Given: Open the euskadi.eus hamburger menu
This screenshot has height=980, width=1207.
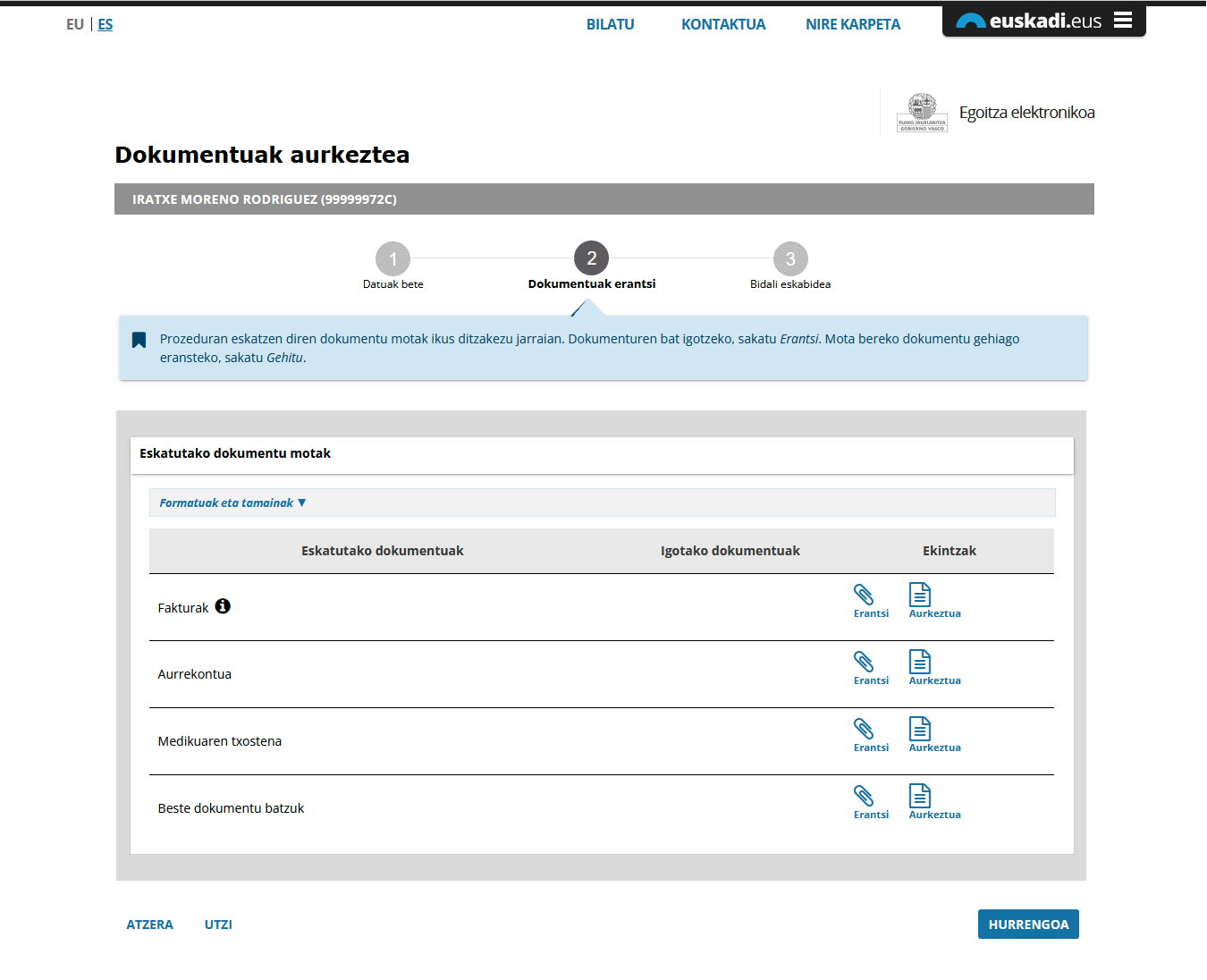Looking at the screenshot, I should (x=1123, y=21).
